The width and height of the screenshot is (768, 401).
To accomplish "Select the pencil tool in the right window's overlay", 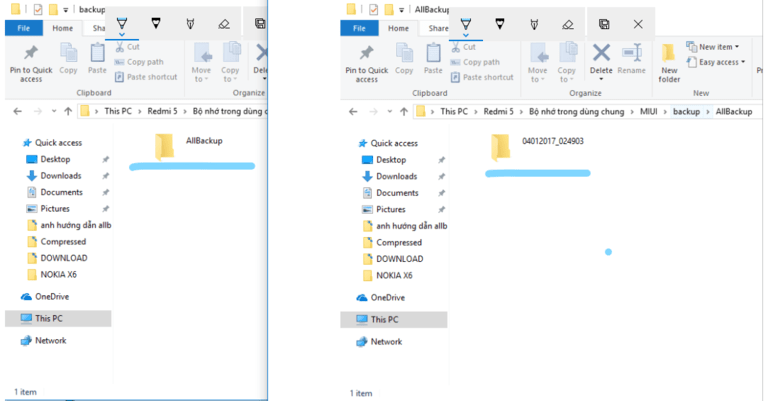I will pyautogui.click(x=500, y=24).
